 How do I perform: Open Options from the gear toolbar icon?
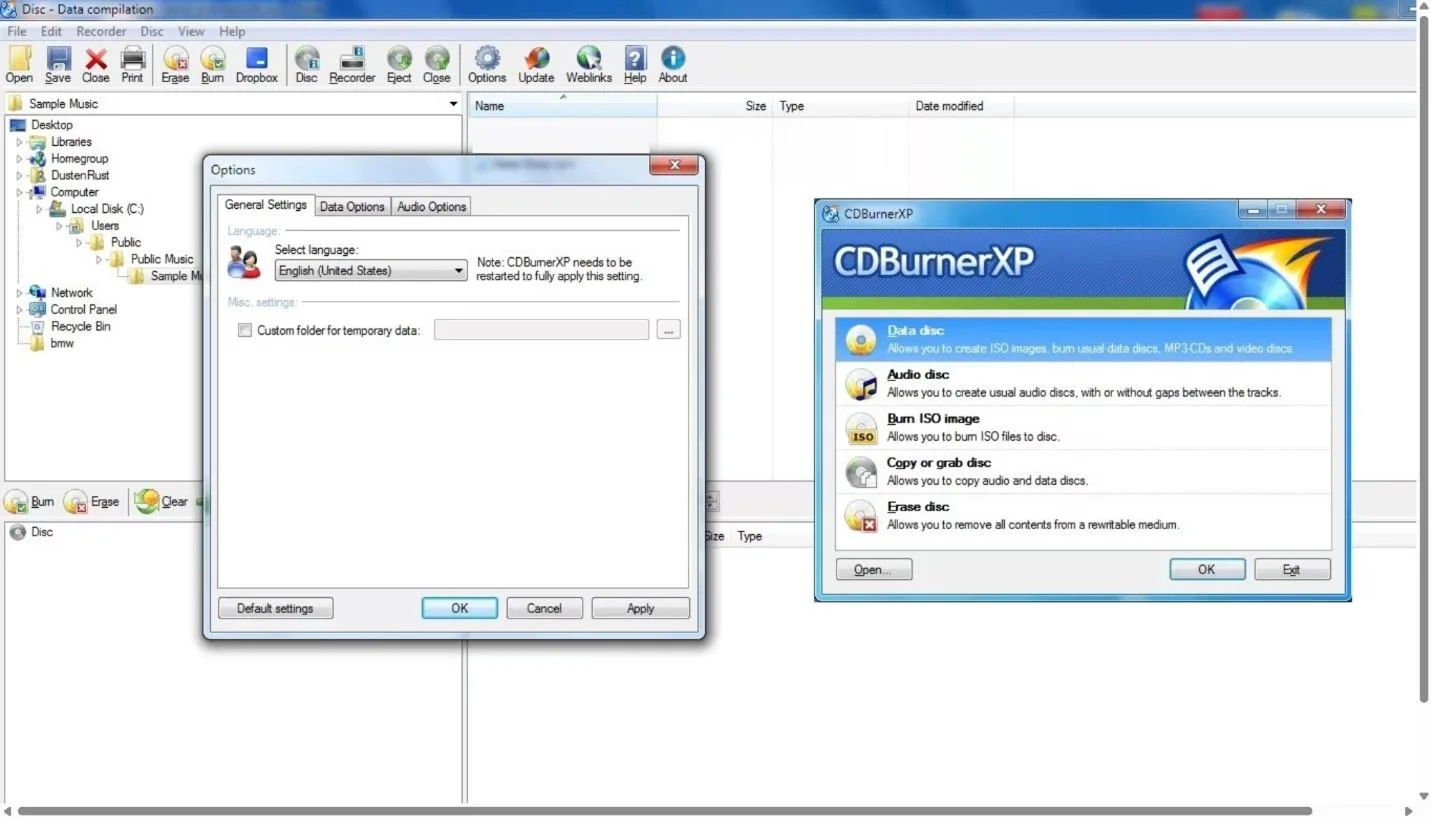click(x=487, y=64)
